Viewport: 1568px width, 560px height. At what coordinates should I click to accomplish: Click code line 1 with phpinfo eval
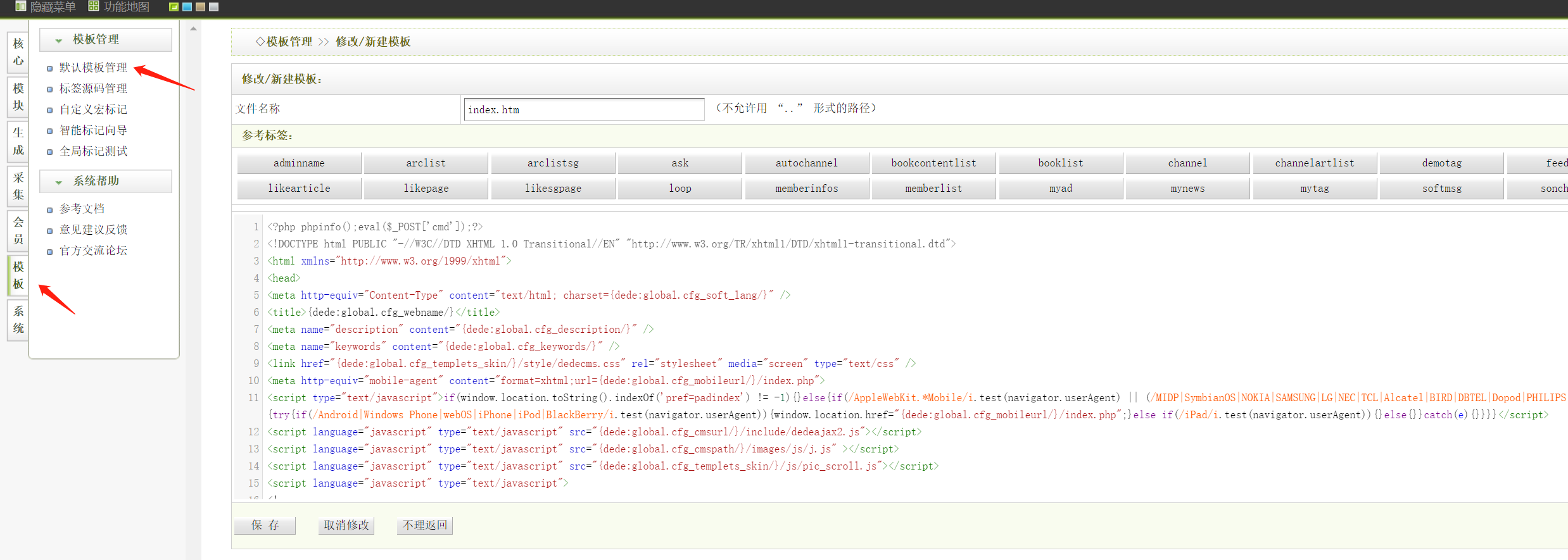tap(375, 227)
